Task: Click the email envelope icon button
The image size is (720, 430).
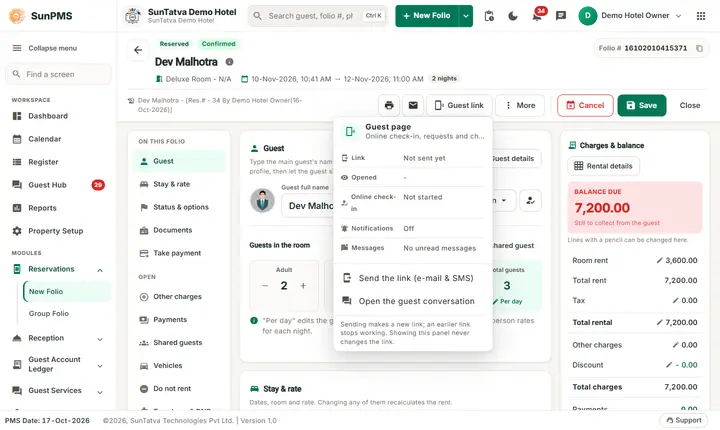Action: pos(413,105)
